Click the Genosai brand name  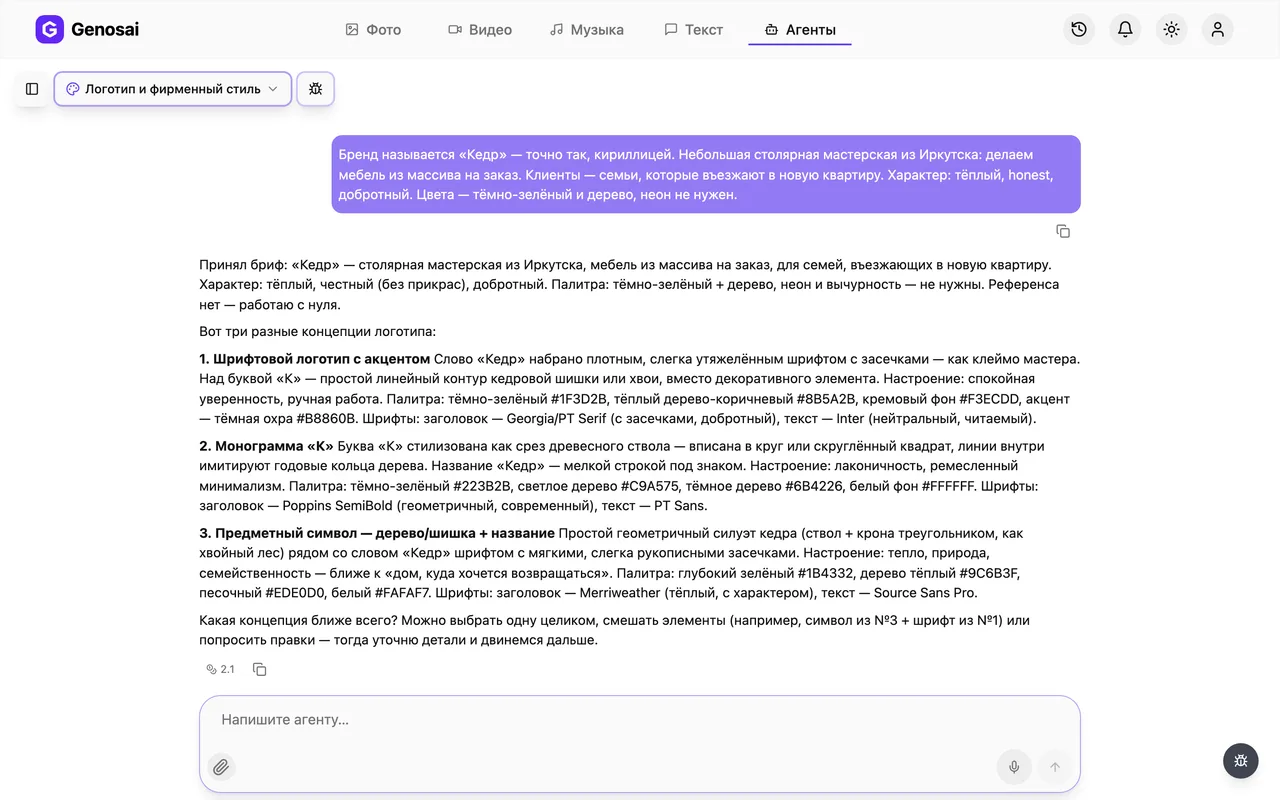pyautogui.click(x=105, y=29)
